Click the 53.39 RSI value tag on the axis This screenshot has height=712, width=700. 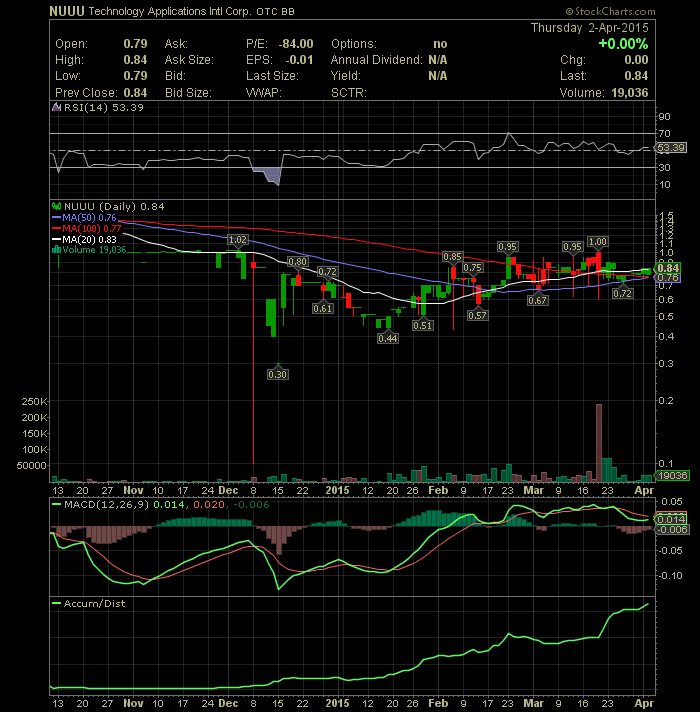[671, 148]
